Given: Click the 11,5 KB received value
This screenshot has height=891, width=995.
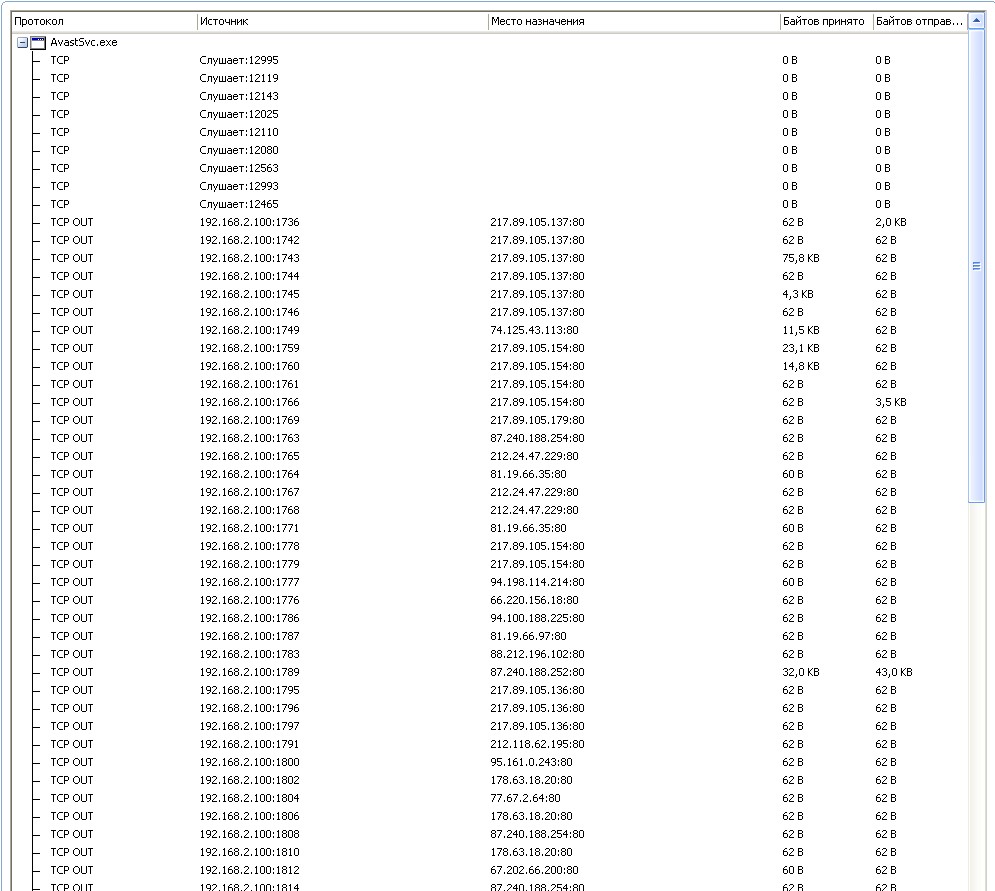Looking at the screenshot, I should coord(801,330).
